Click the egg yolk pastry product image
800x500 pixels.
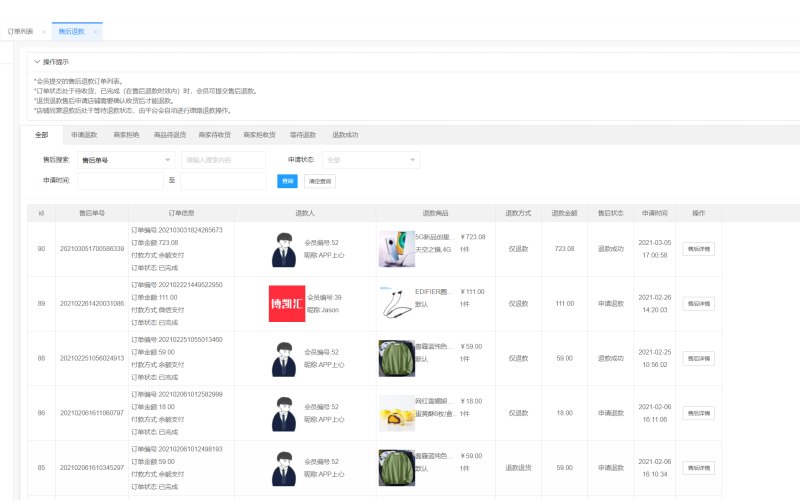(396, 413)
